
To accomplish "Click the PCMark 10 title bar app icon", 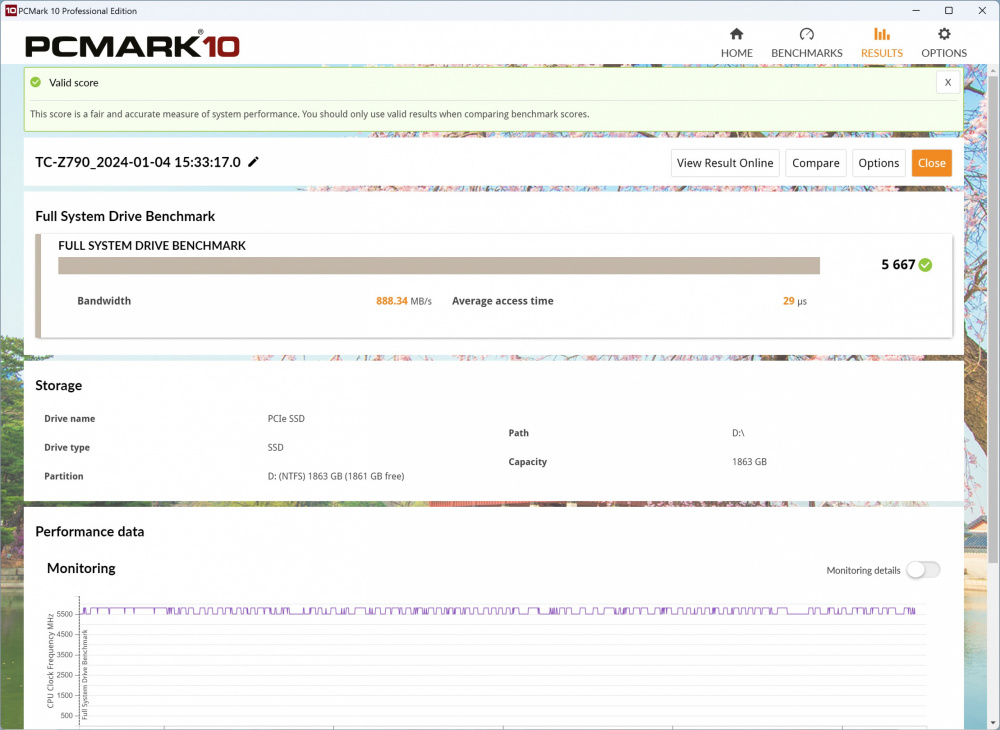I will coord(10,10).
